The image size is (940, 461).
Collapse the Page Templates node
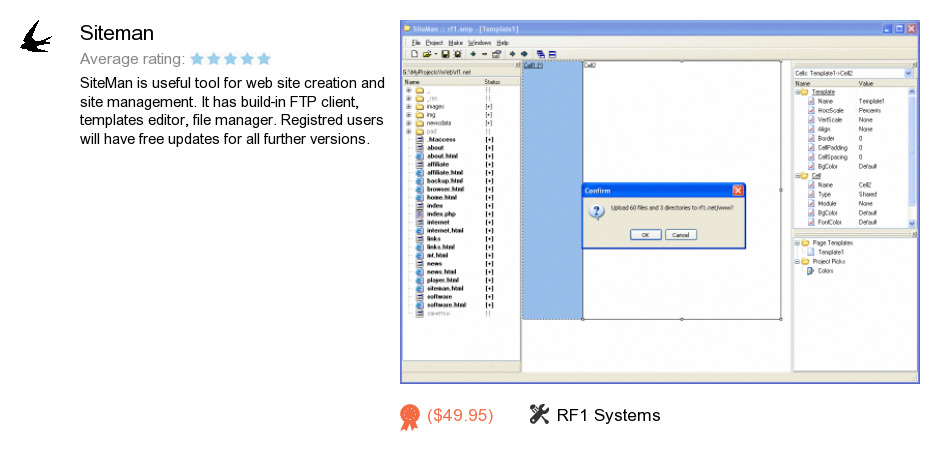(x=797, y=243)
